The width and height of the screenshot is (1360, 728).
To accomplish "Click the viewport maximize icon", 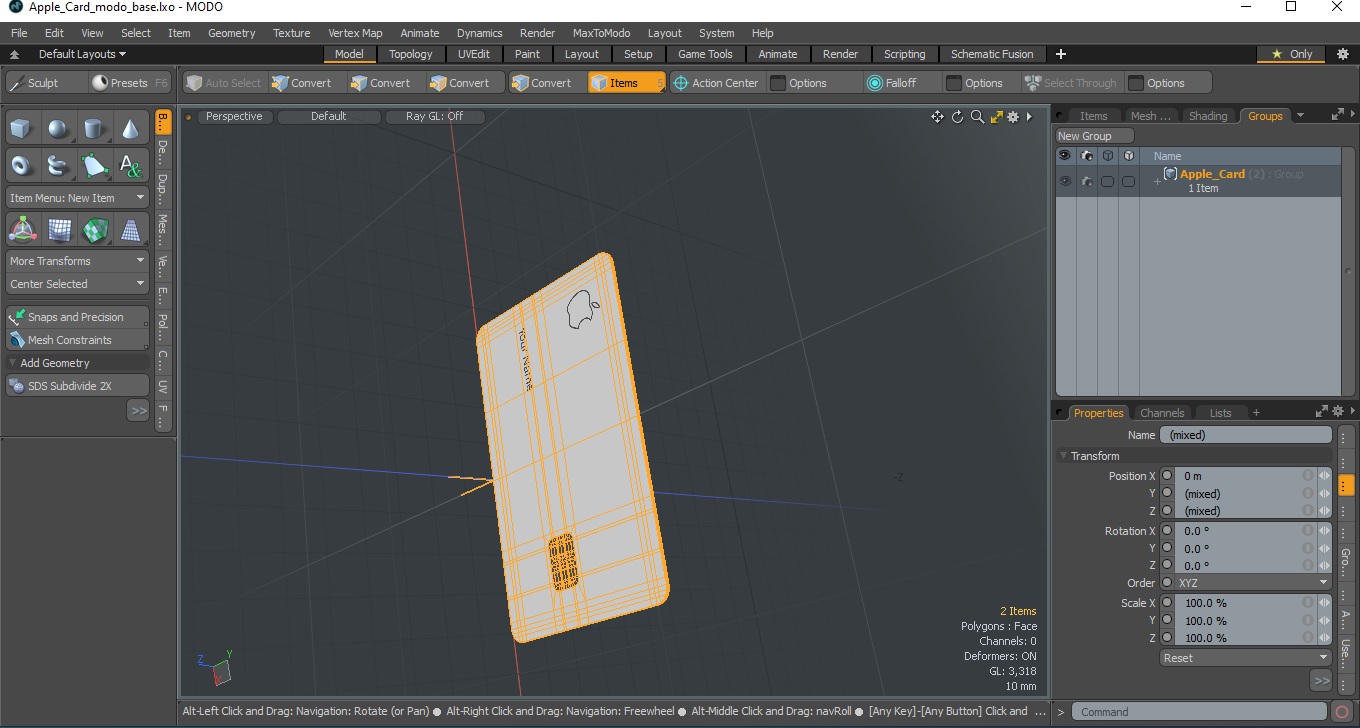I will click(x=996, y=117).
